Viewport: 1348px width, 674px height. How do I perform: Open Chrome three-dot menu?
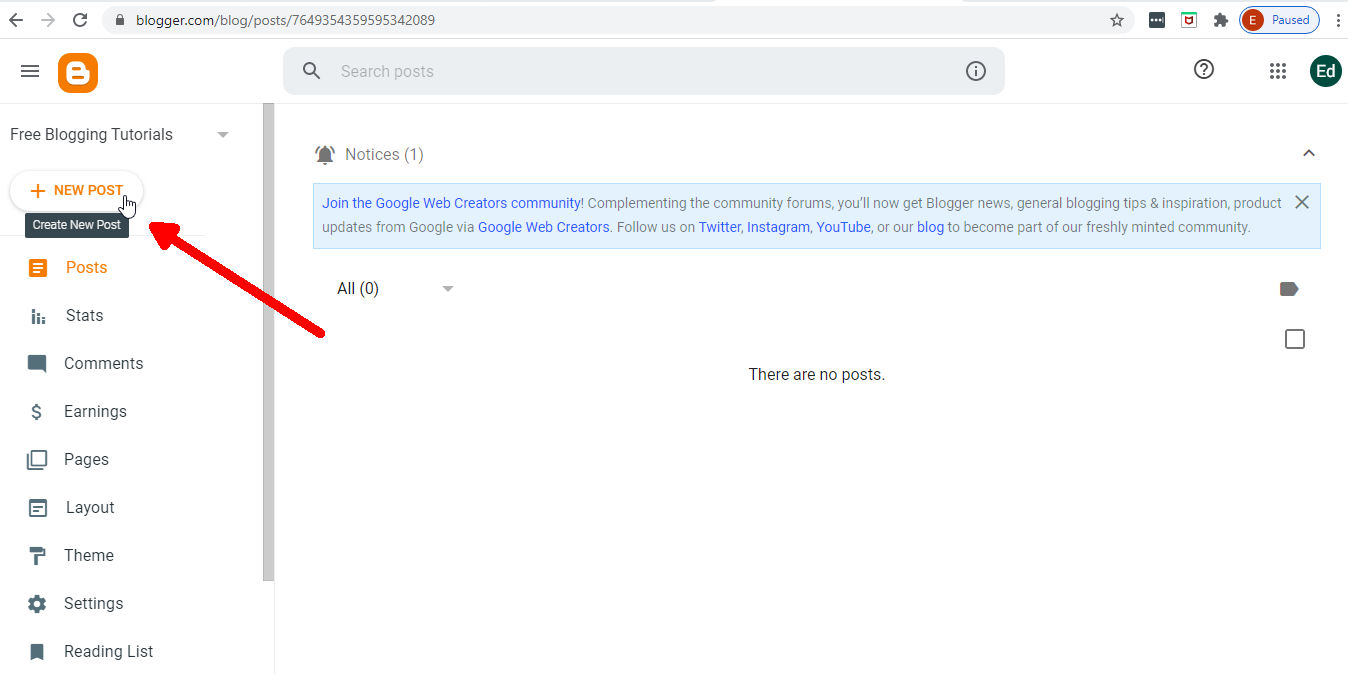[1338, 19]
